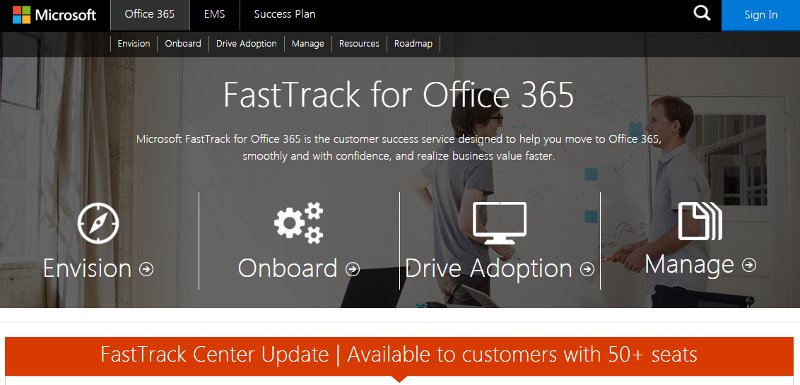
Task: Click the arrow circle beside Onboard
Action: tap(353, 269)
